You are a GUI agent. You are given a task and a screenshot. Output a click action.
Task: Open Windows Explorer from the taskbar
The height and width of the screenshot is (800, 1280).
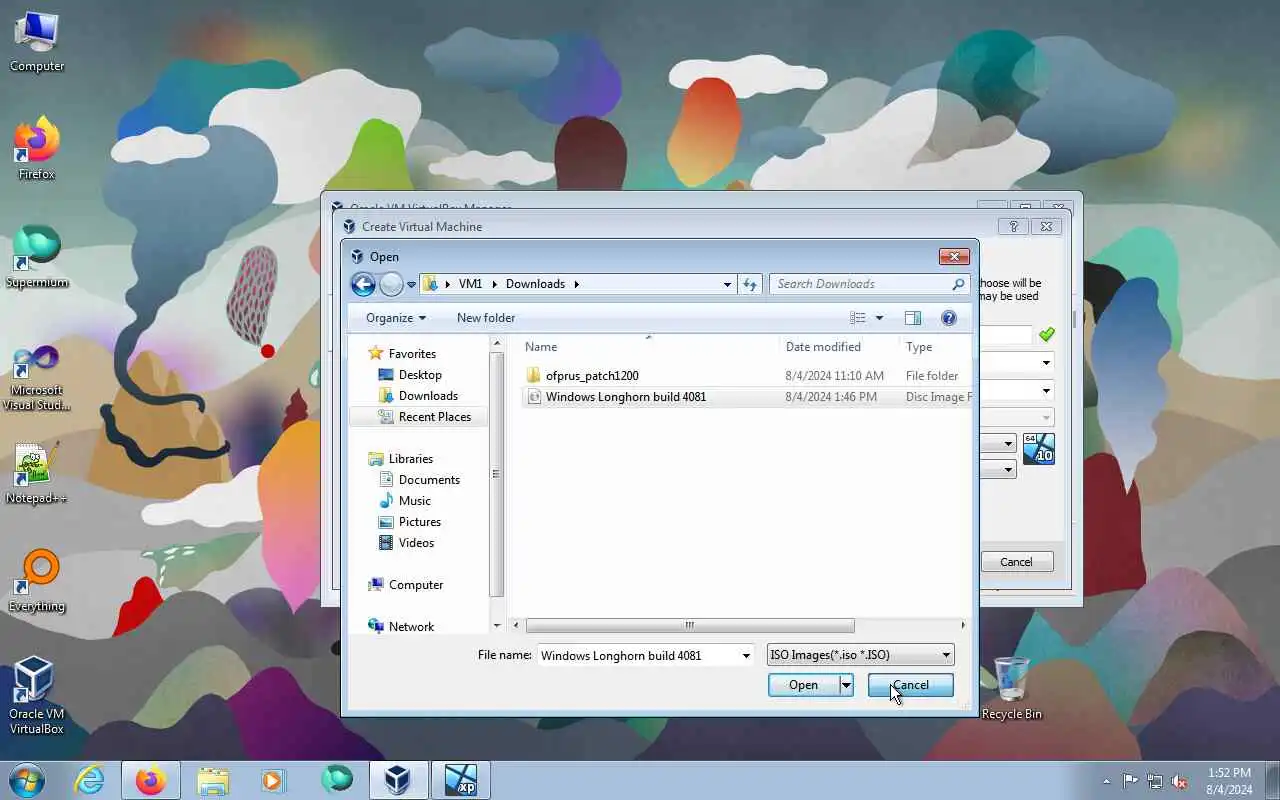coord(213,780)
